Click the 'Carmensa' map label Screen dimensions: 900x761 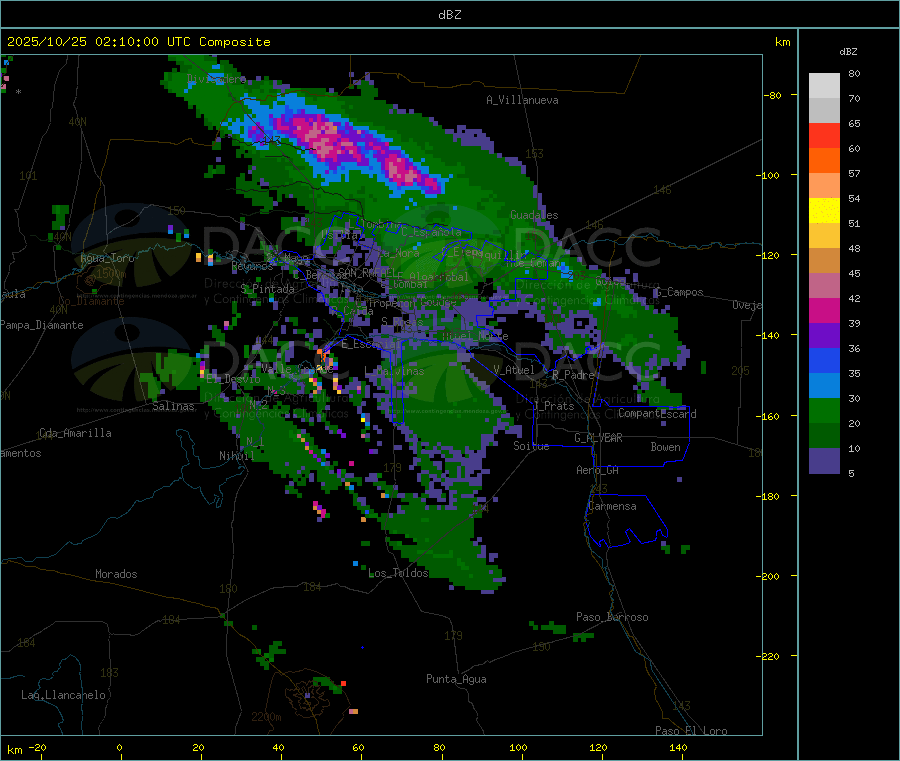point(612,506)
